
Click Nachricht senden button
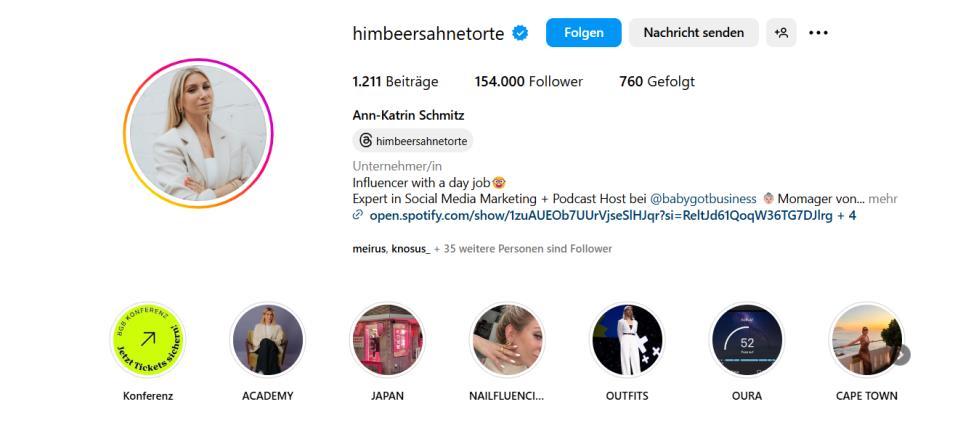pos(694,33)
